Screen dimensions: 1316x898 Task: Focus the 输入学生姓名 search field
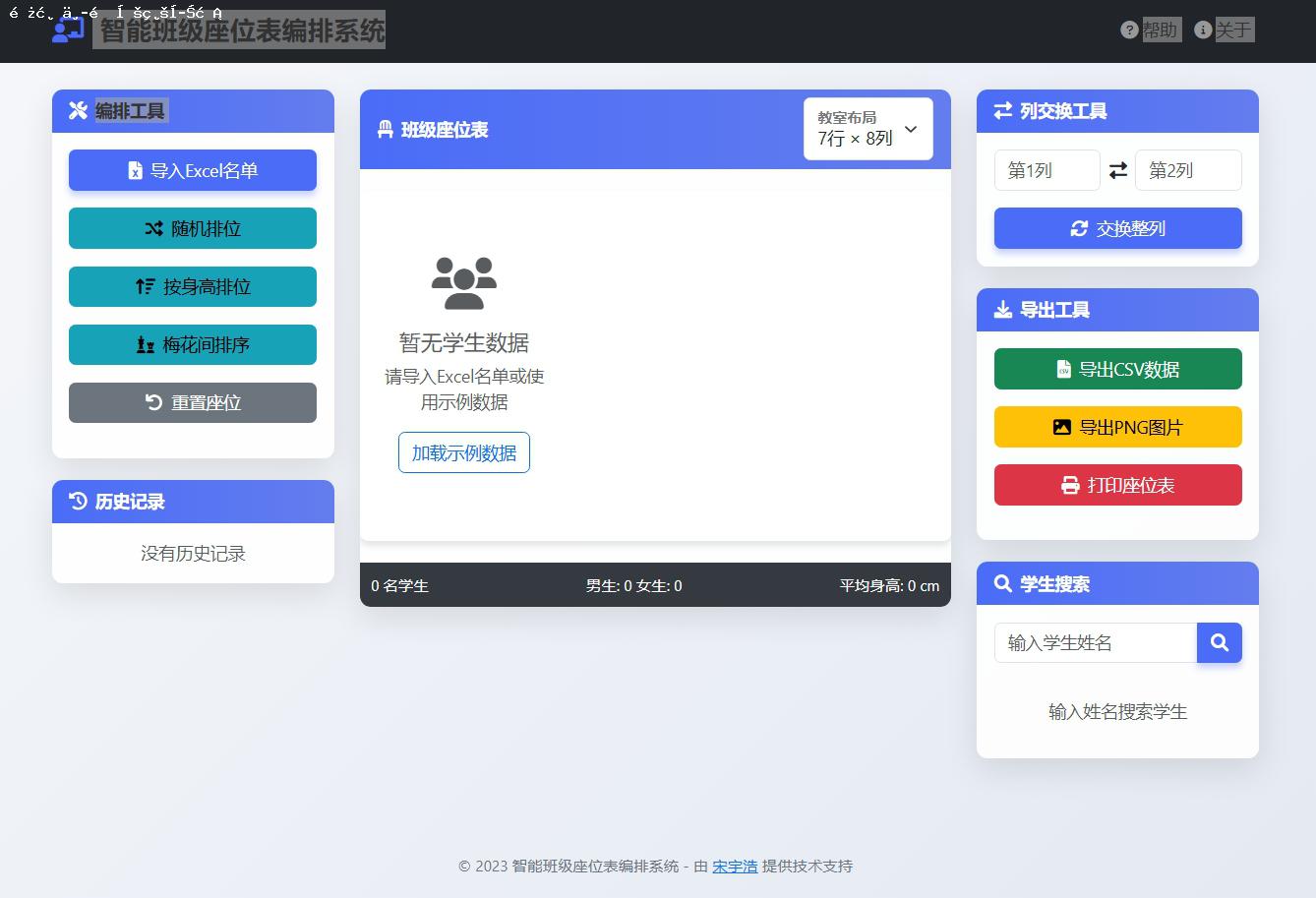(1095, 642)
